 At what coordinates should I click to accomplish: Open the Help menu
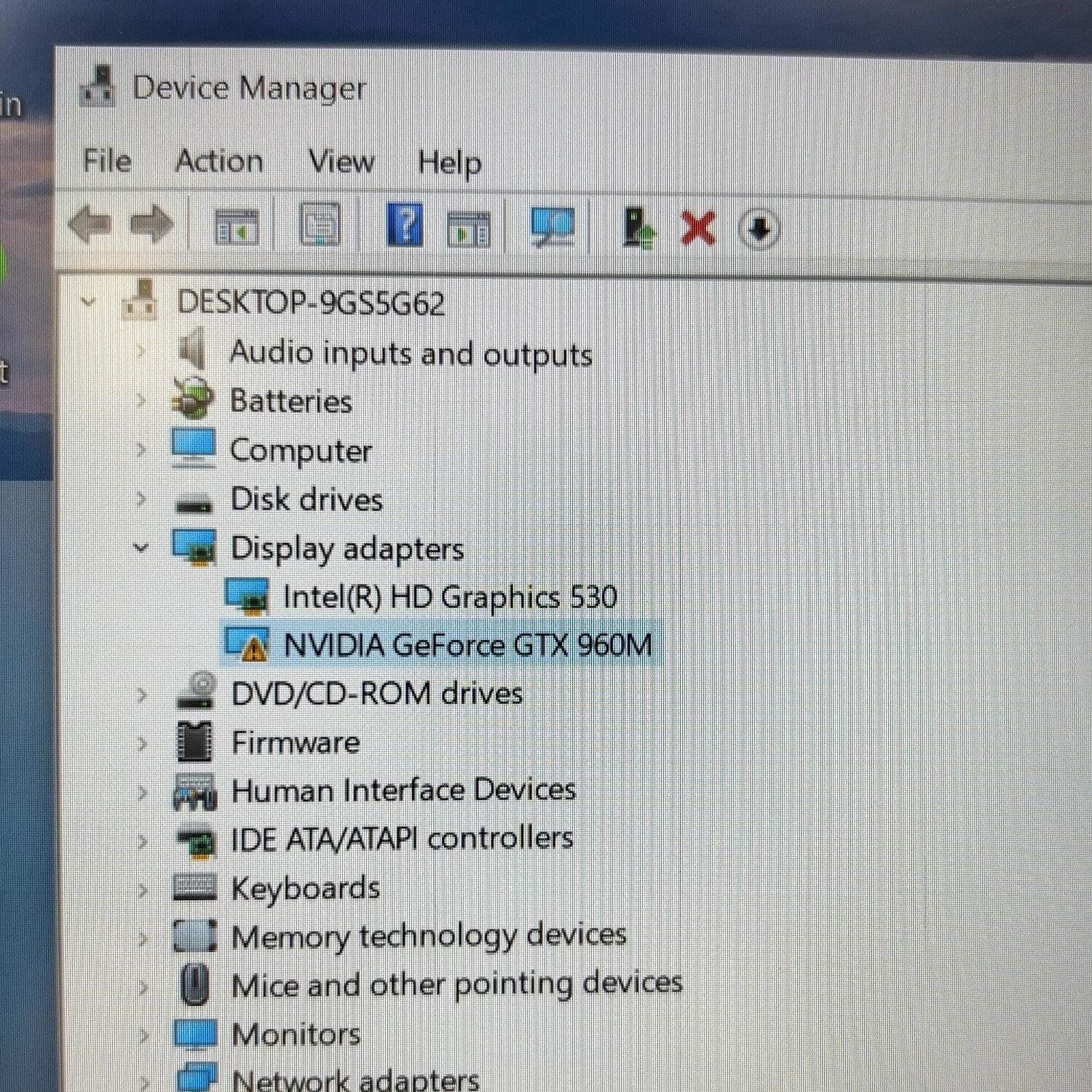coord(449,162)
